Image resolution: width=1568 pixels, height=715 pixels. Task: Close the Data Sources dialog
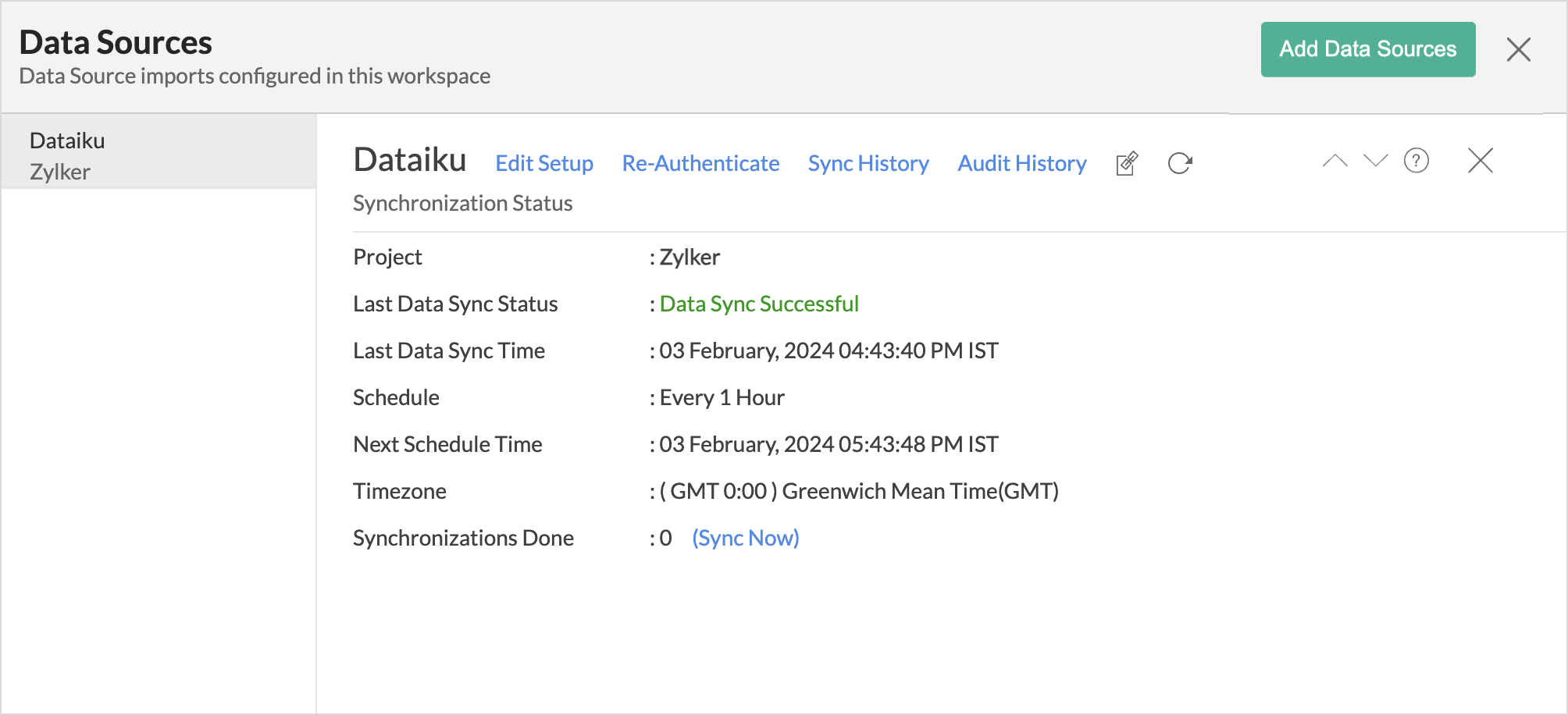(x=1518, y=50)
